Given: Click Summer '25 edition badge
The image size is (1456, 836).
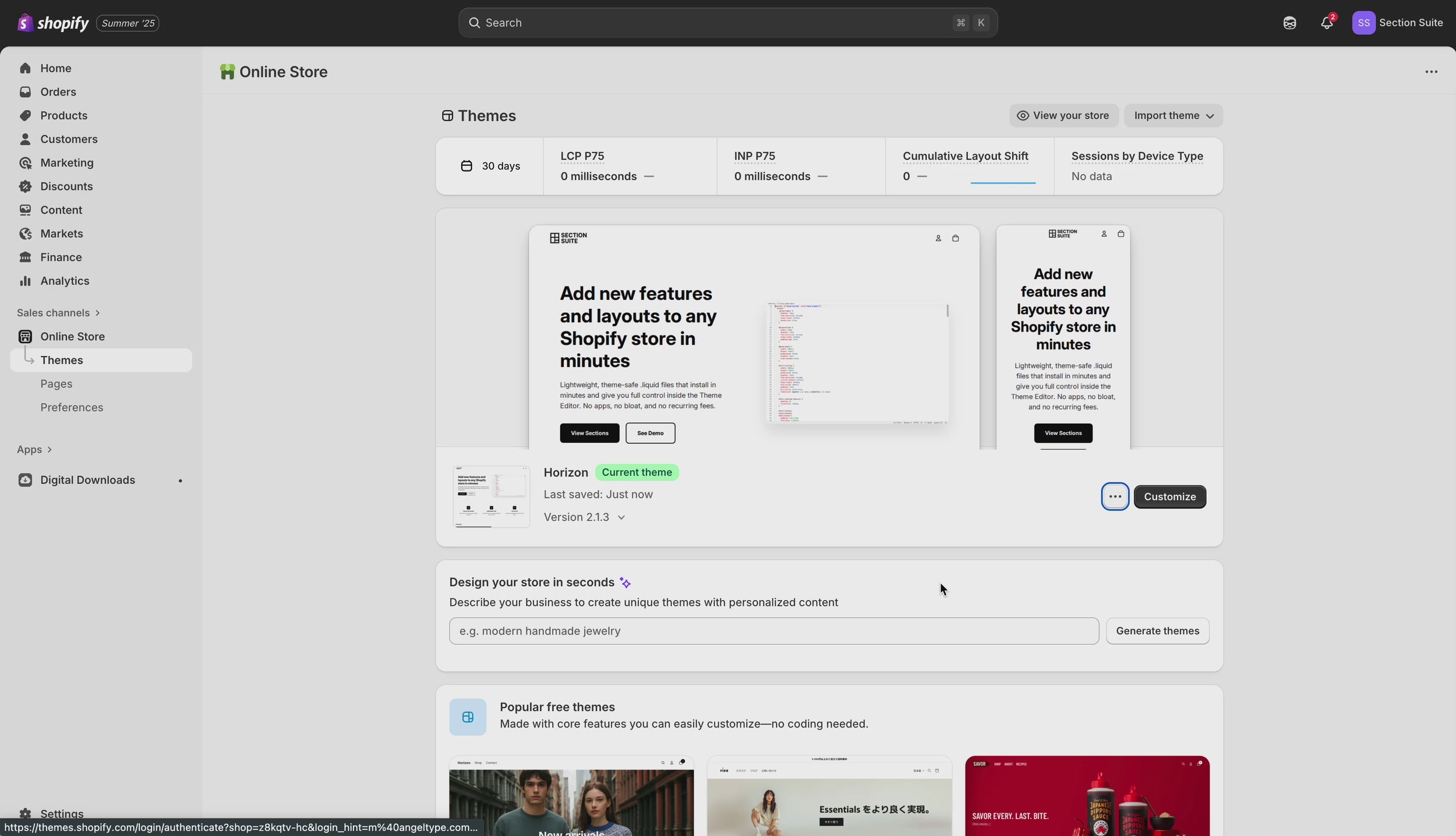Looking at the screenshot, I should click(128, 23).
